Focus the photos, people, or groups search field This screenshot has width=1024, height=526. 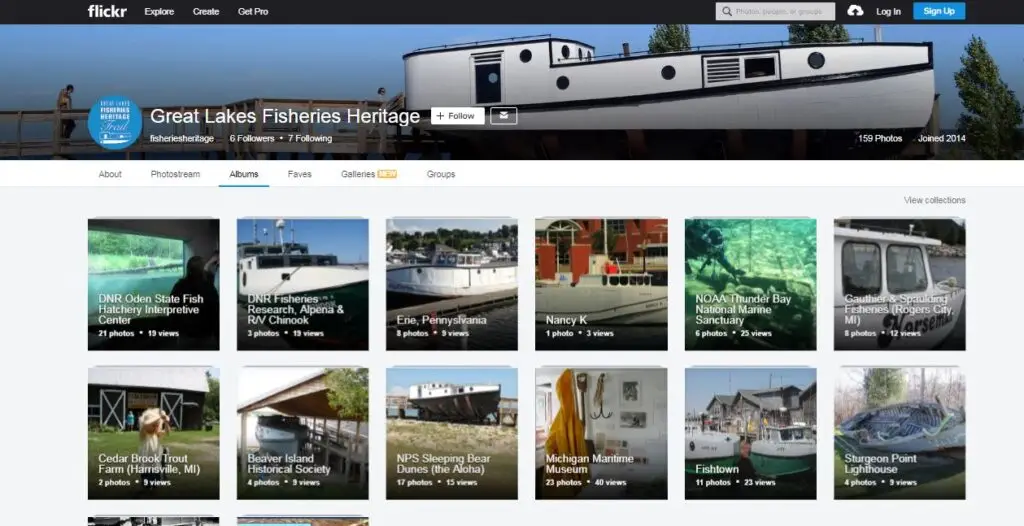(775, 11)
